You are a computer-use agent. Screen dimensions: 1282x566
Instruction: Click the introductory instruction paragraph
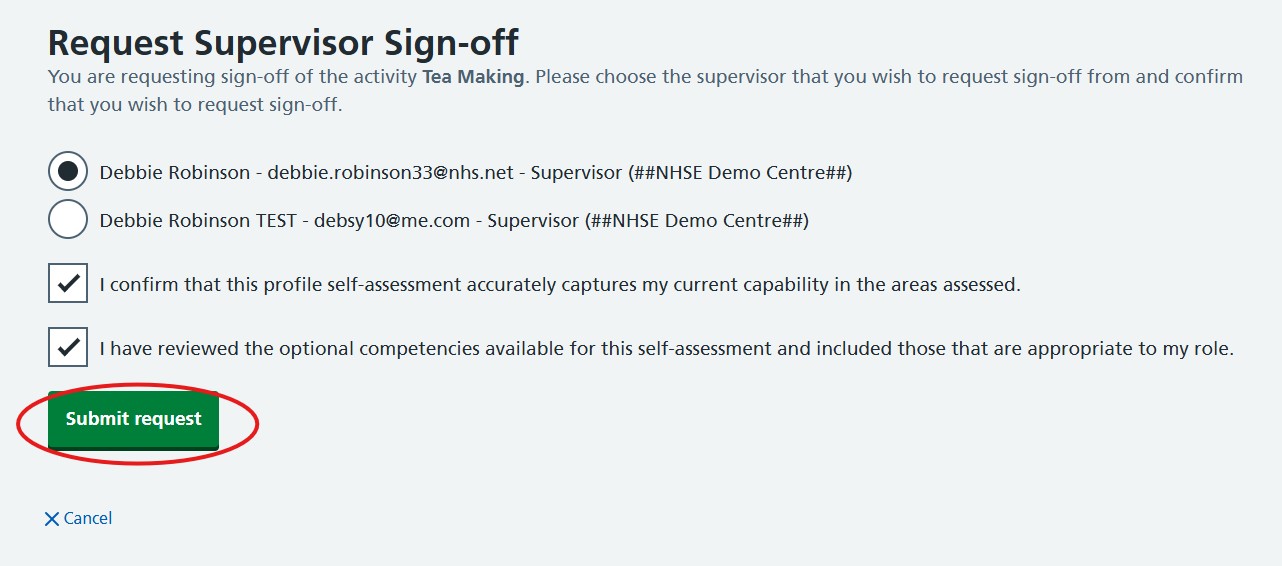coord(645,90)
